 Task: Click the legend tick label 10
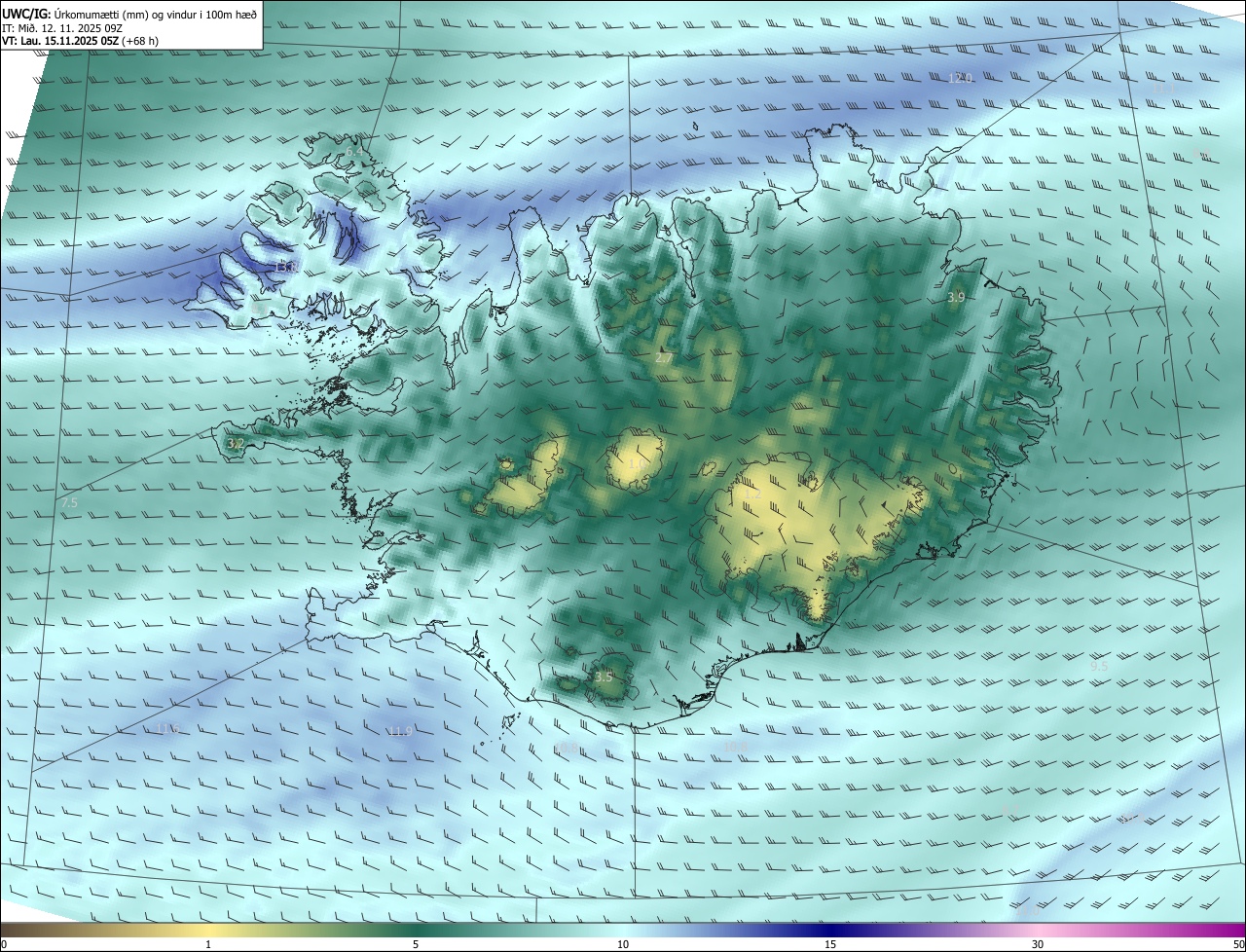pos(623,944)
